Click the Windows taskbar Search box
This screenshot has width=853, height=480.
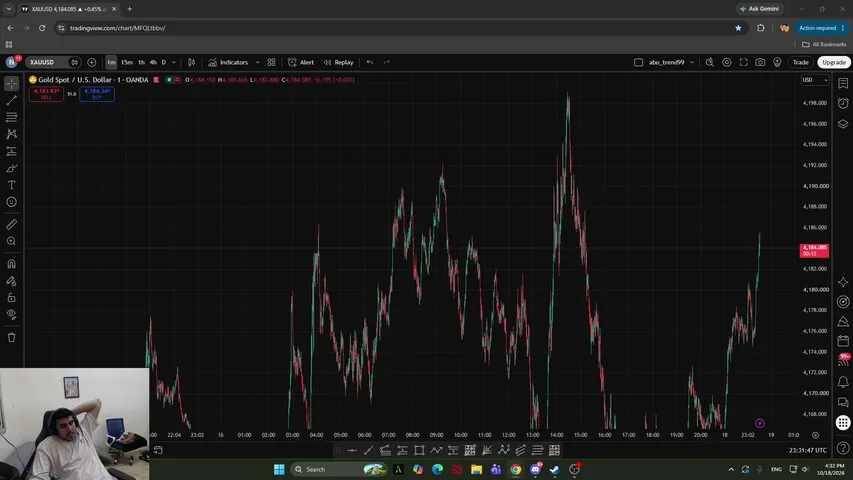tap(338, 469)
